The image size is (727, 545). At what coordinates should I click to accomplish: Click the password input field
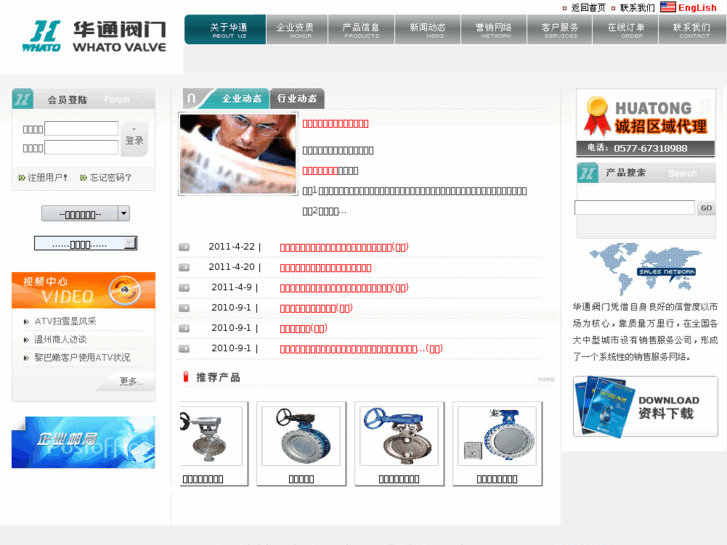point(81,147)
